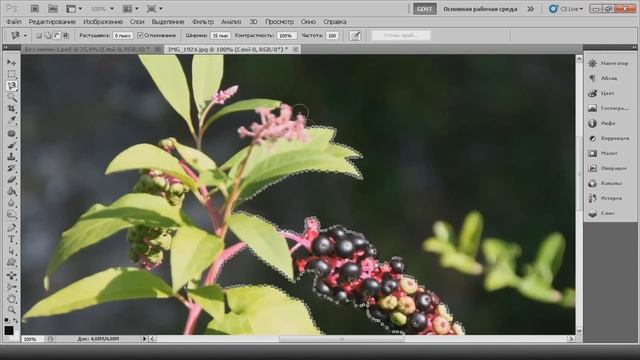This screenshot has width=640, height=360.
Task: Select the Magnetic Lasso tool in toolbox
Action: point(11,86)
